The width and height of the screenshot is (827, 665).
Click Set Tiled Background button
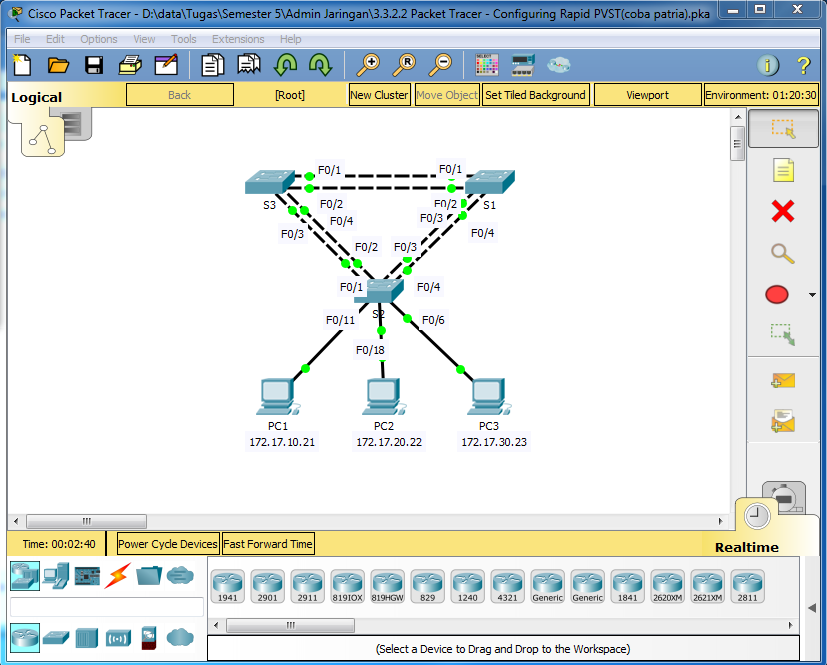coord(535,95)
